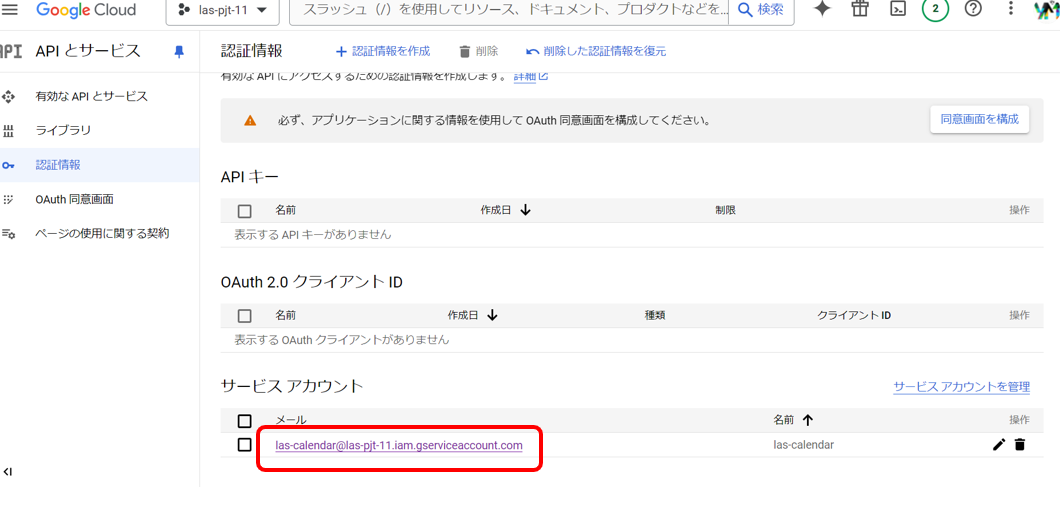The height and width of the screenshot is (505, 1060).
Task: Sort service accounts by 名前 arrow
Action: (x=806, y=420)
